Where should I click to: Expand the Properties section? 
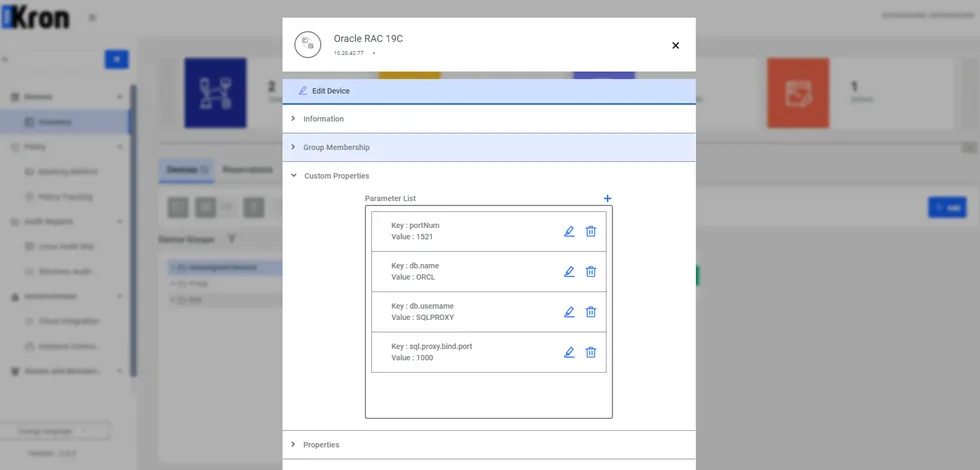click(489, 444)
